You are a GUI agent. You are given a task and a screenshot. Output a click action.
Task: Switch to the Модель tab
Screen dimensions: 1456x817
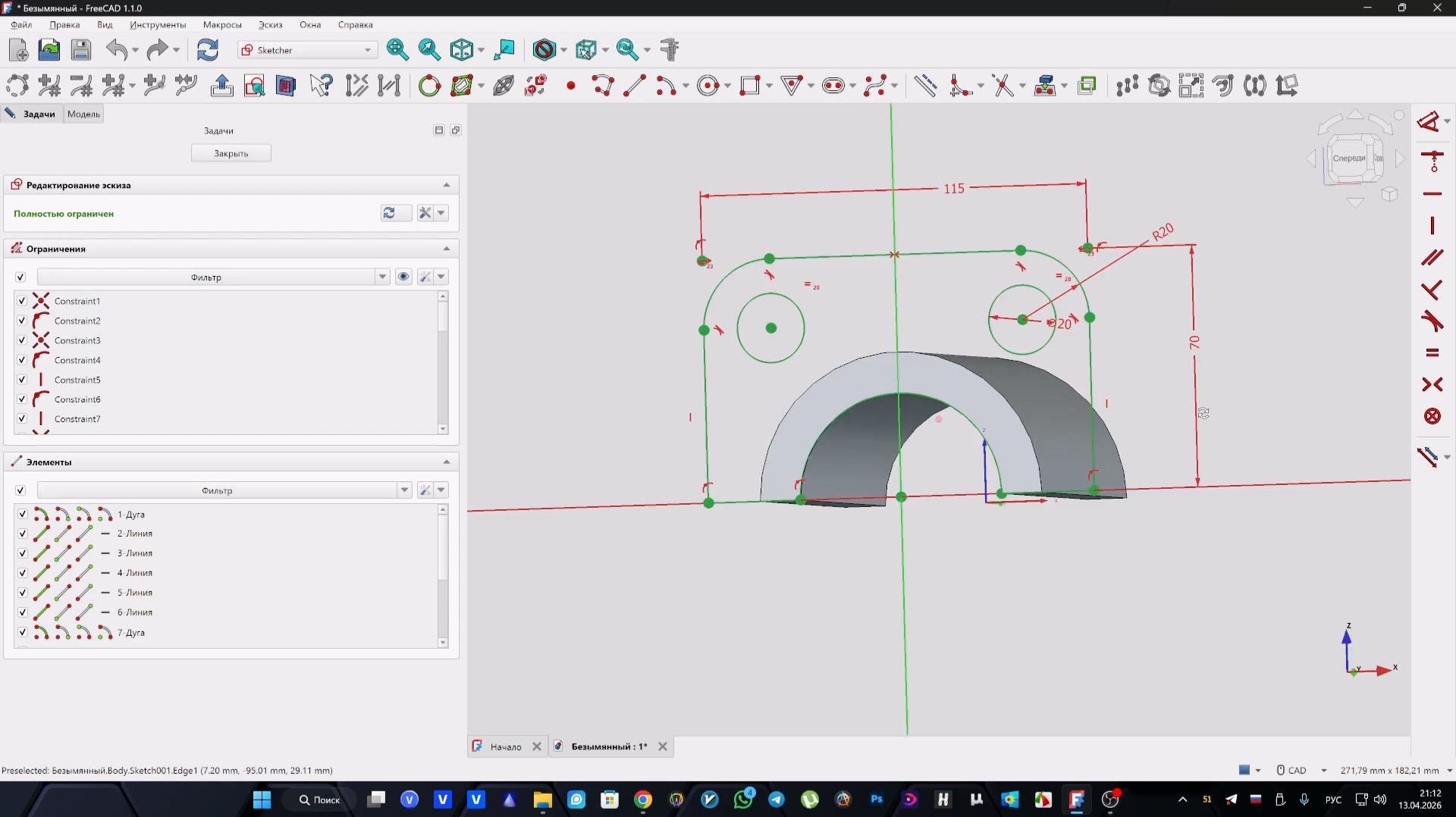click(83, 114)
